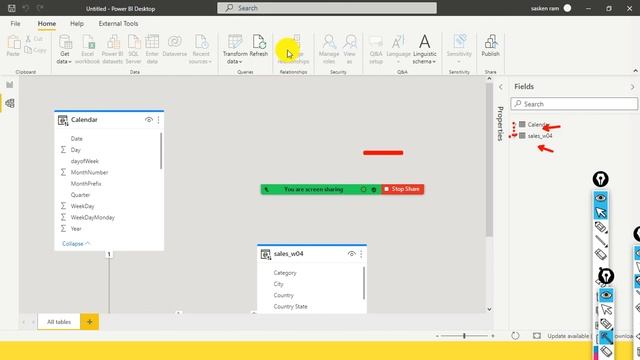Click fit to screen icon in status bar
640x360 pixels.
click(537, 336)
